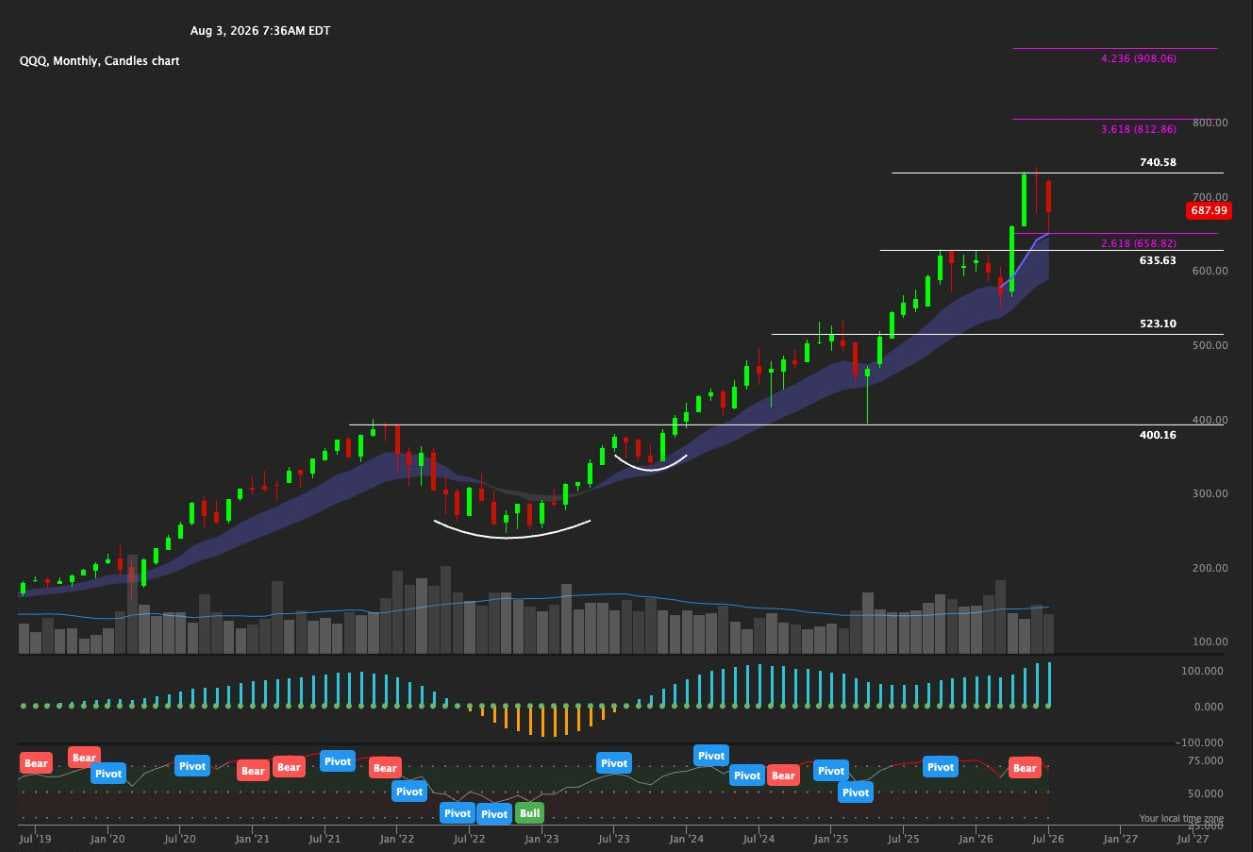Screen dimensions: 1253x852
Task: Click the Jan '25 time axis label
Action: [831, 841]
